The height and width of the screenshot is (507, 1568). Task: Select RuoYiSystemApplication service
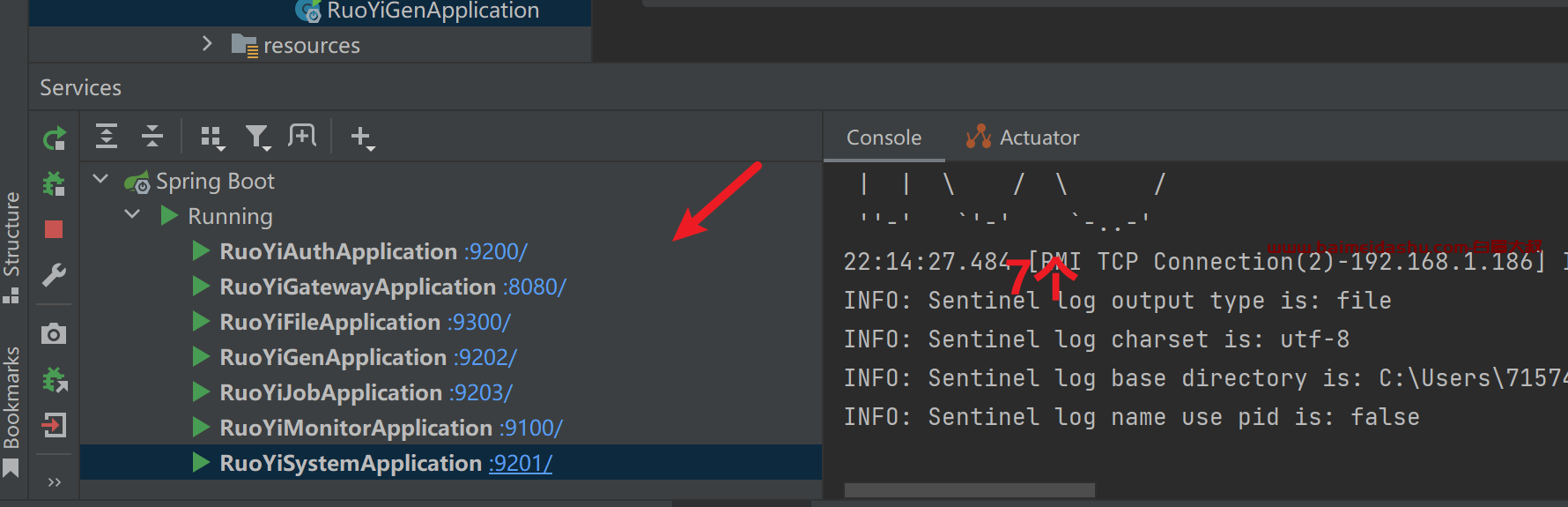[351, 463]
